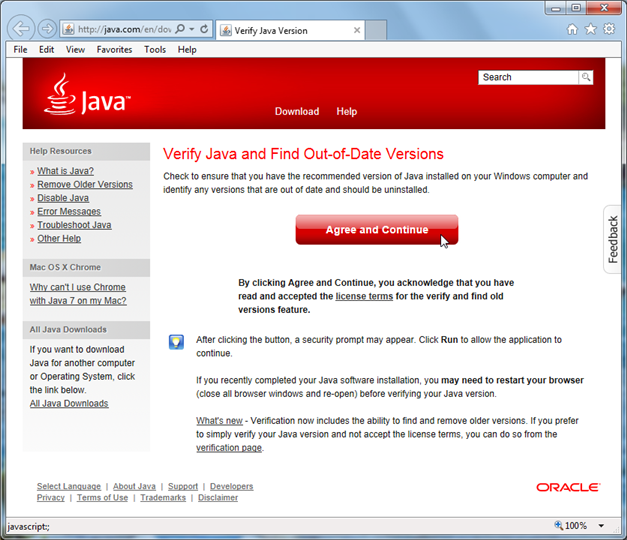
Task: Click the URL text in the address bar
Action: point(124,29)
